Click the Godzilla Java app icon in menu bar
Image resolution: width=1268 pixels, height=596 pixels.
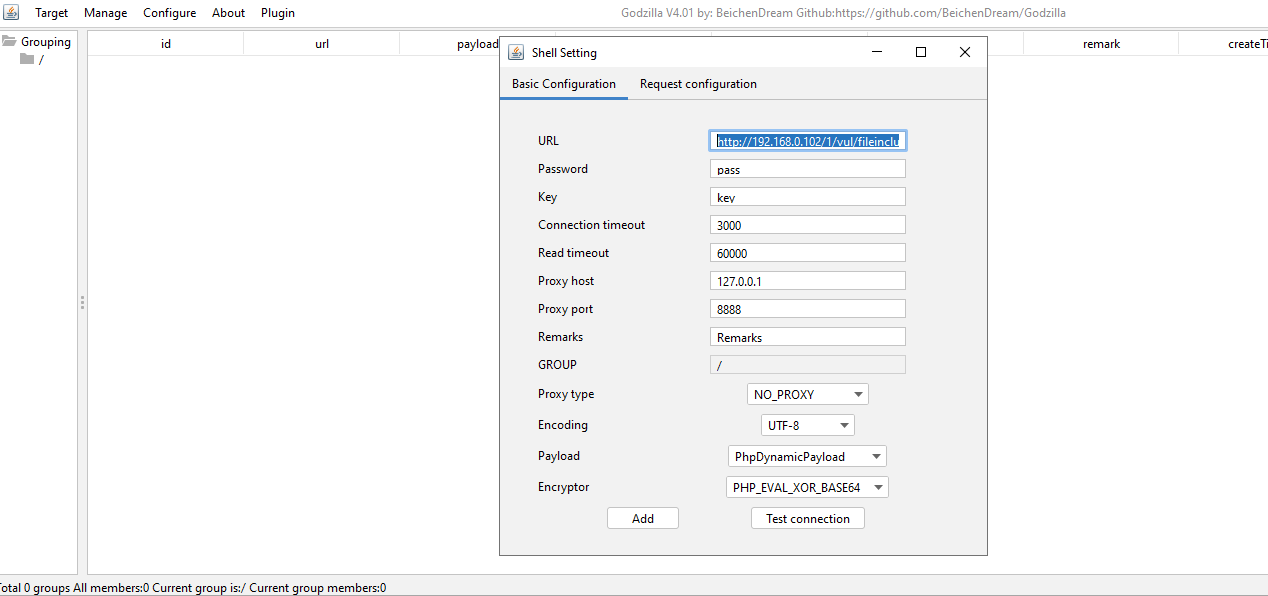coord(12,13)
